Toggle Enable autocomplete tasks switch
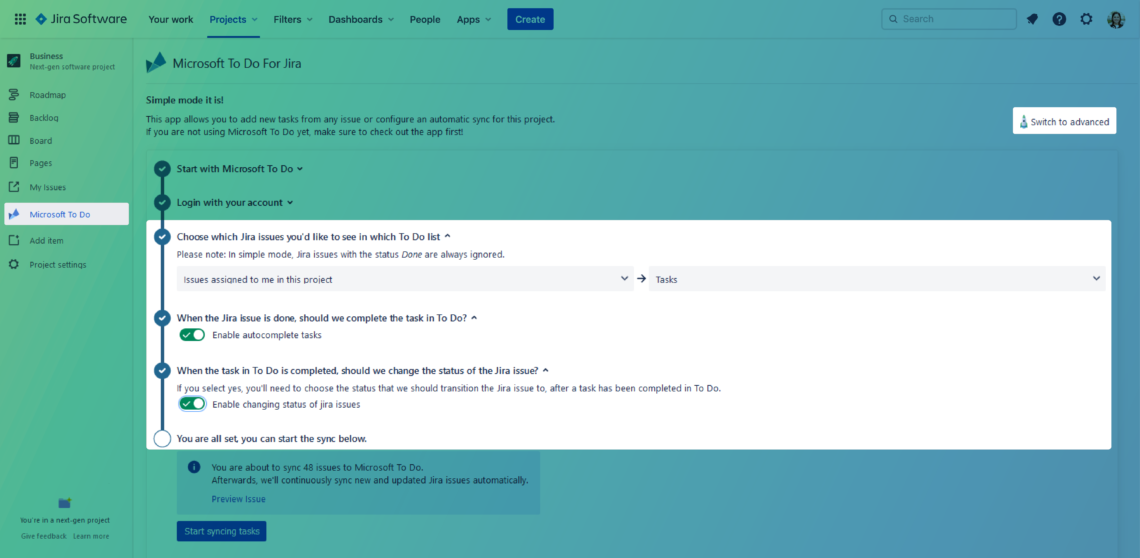Screen dimensions: 1140x558 tap(193, 335)
